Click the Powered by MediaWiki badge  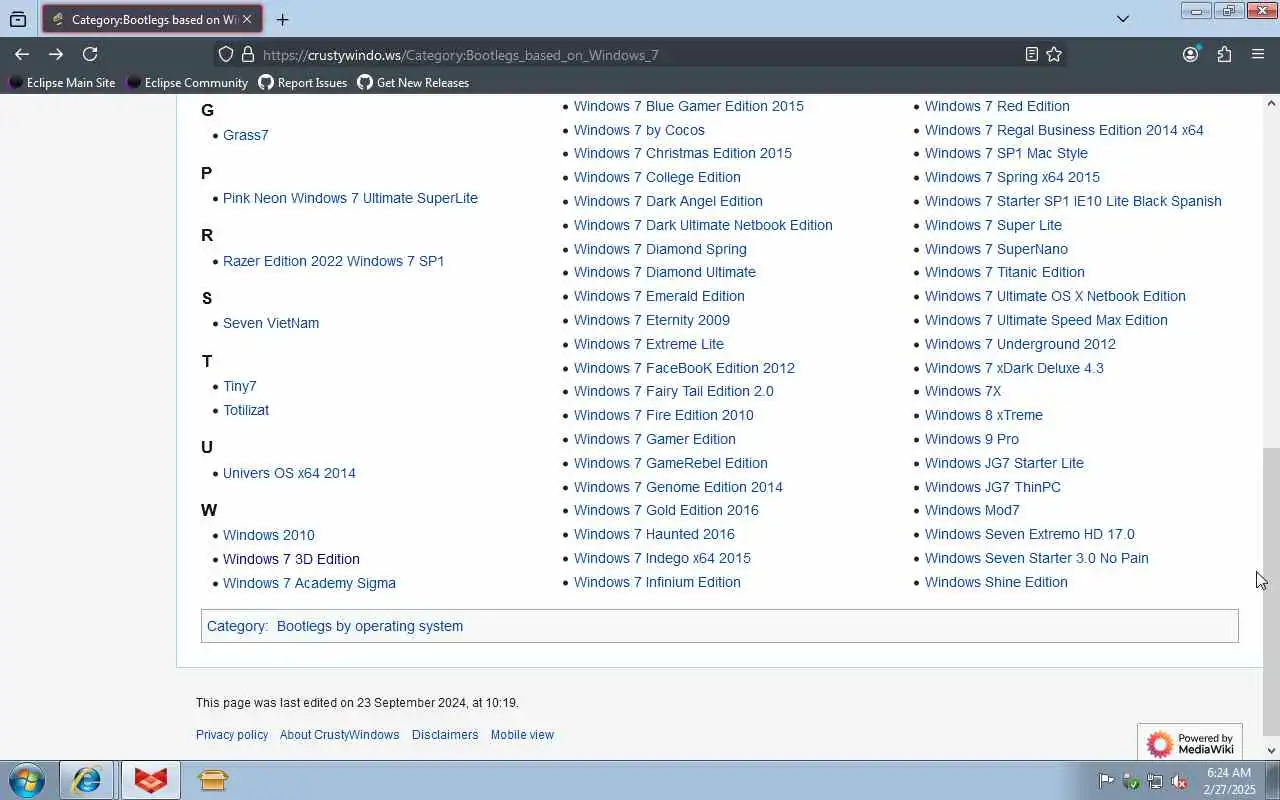coord(1190,743)
